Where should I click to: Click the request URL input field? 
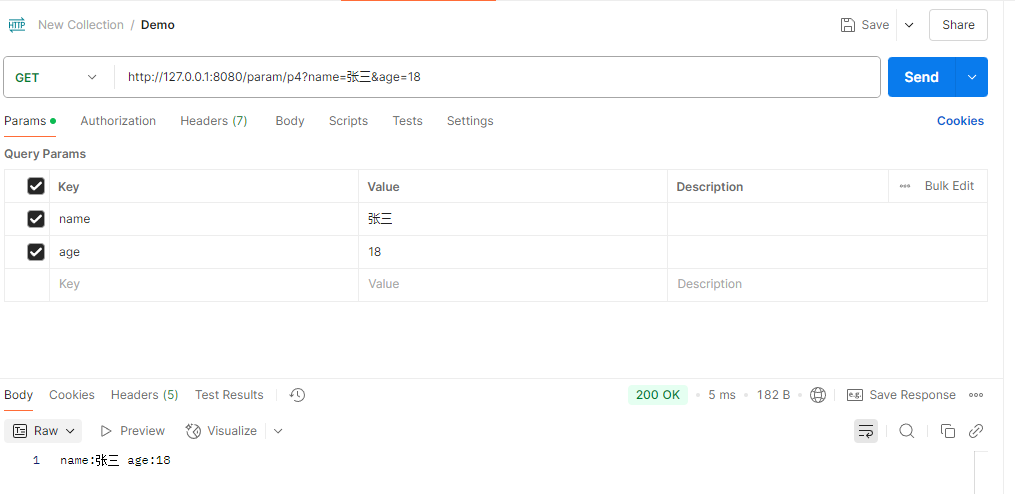(500, 77)
